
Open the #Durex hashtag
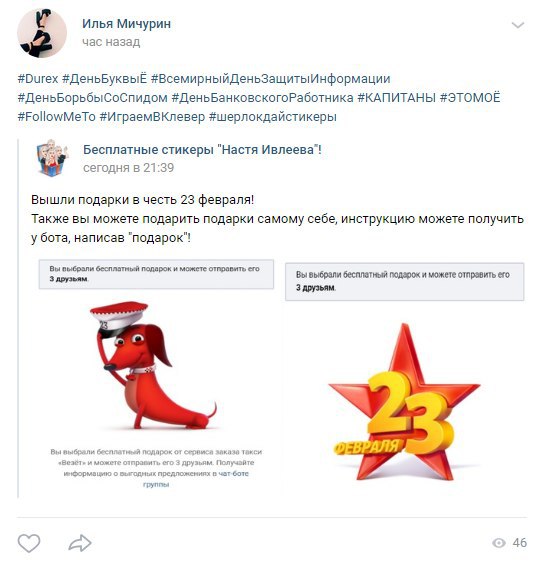tap(38, 79)
